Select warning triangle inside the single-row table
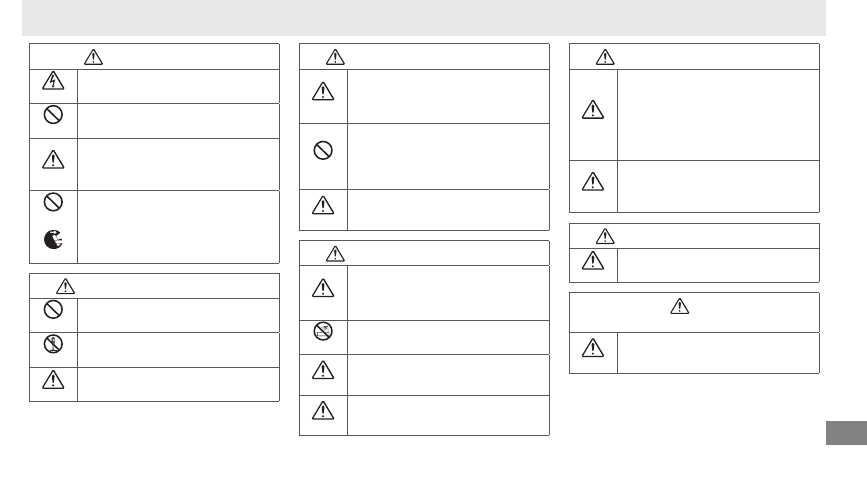 click(x=593, y=260)
